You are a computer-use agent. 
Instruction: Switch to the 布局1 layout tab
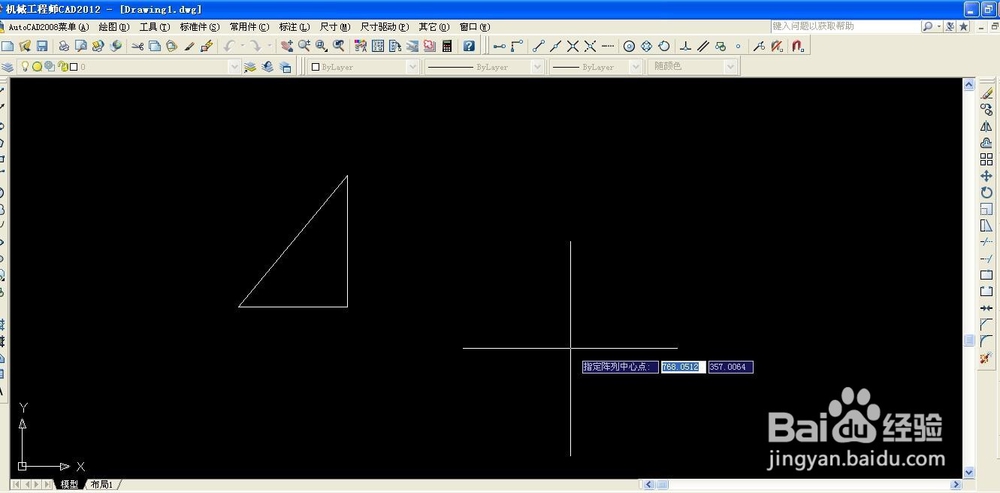pos(103,485)
